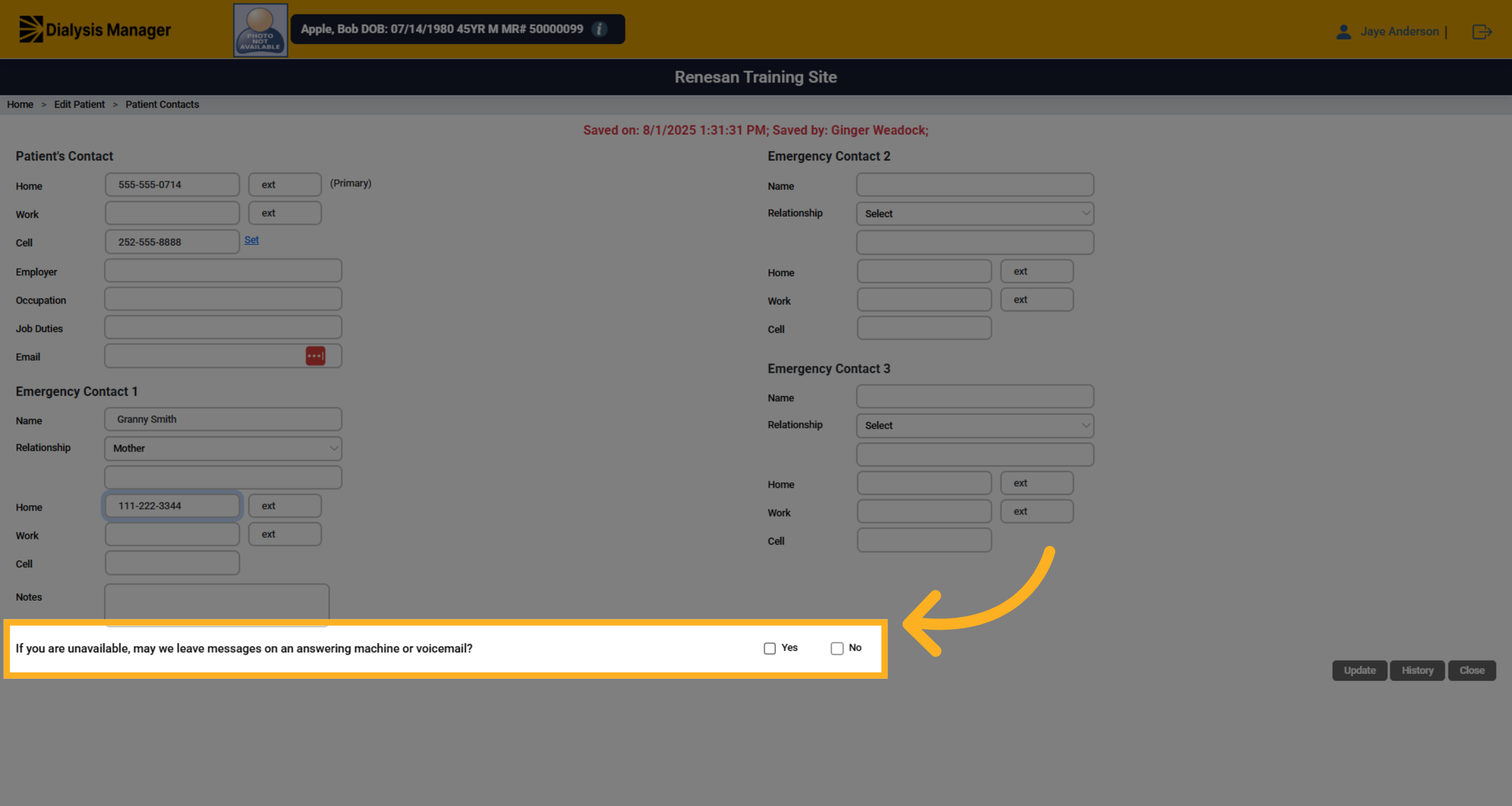Click Emergency Contact 2 Cell field
1512x806 pixels.
coord(924,328)
